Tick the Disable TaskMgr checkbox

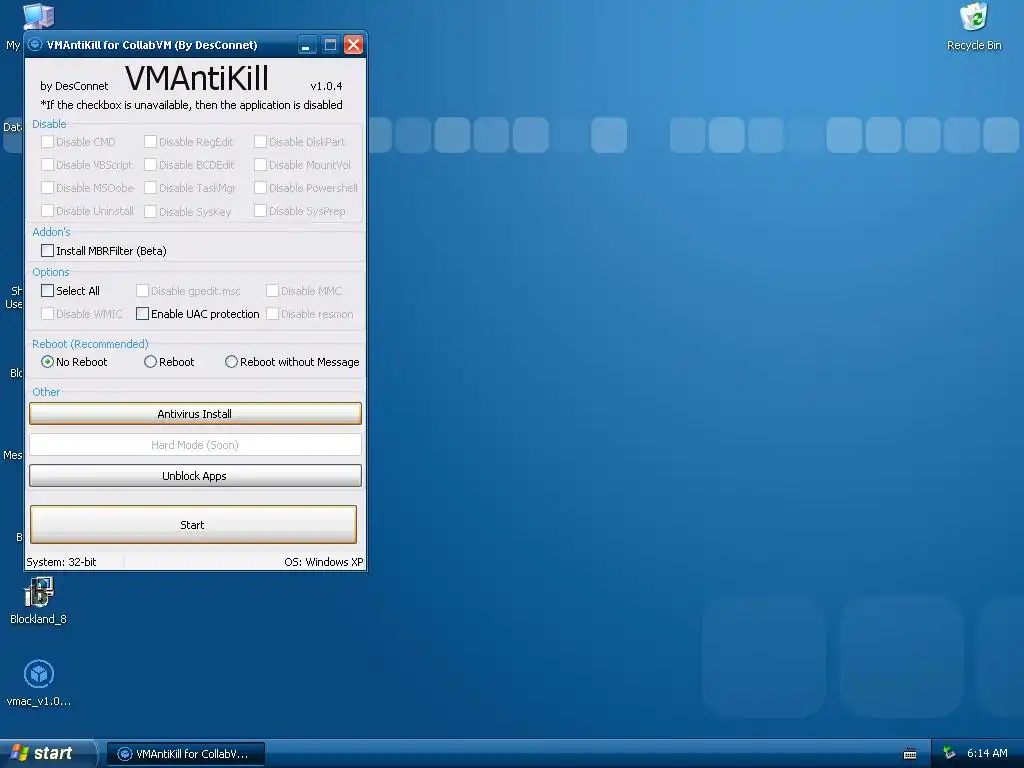(x=150, y=187)
